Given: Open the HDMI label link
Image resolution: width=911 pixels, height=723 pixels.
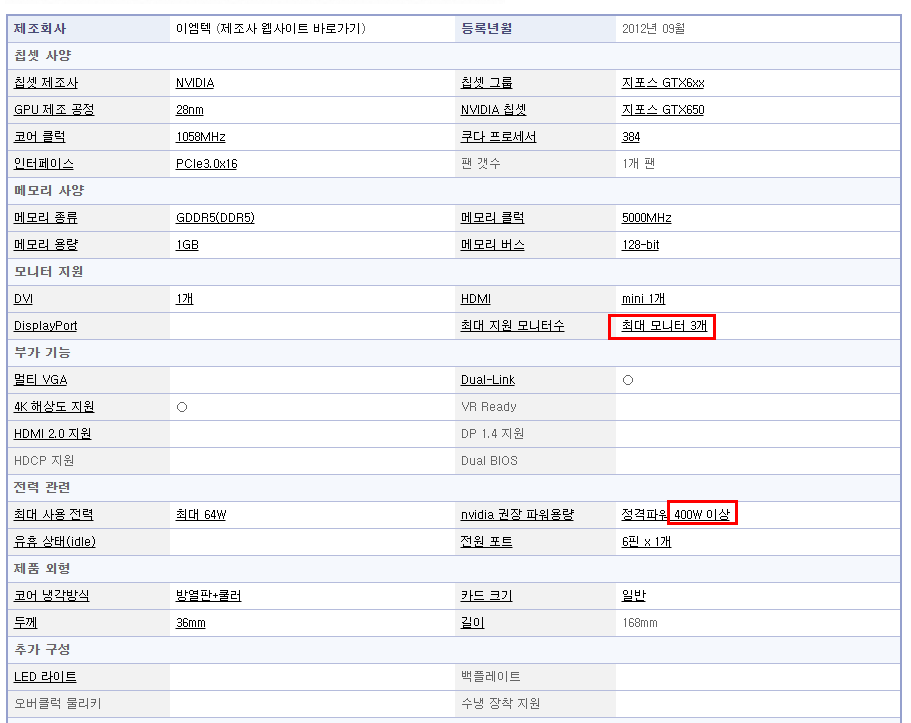Looking at the screenshot, I should (476, 299).
